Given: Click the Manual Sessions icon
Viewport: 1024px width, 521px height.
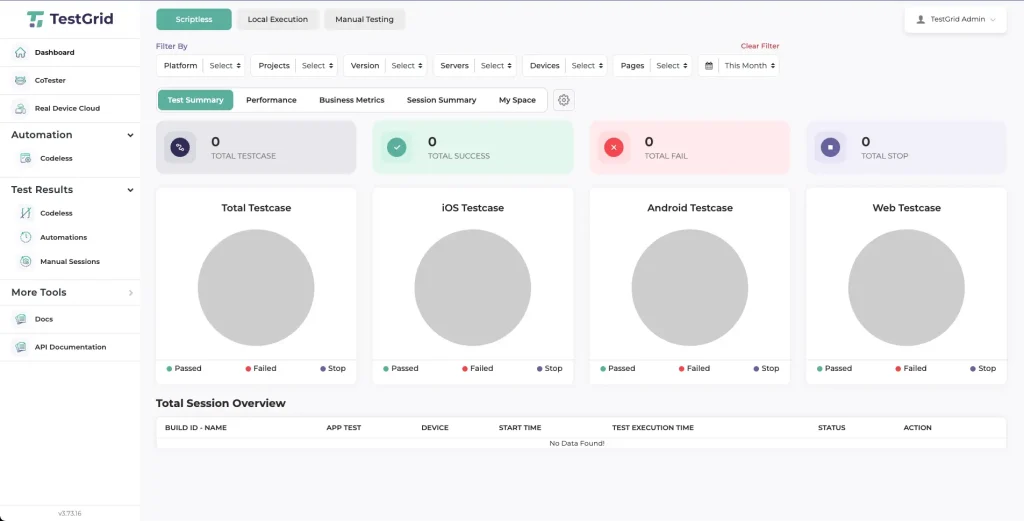Looking at the screenshot, I should click(x=25, y=261).
